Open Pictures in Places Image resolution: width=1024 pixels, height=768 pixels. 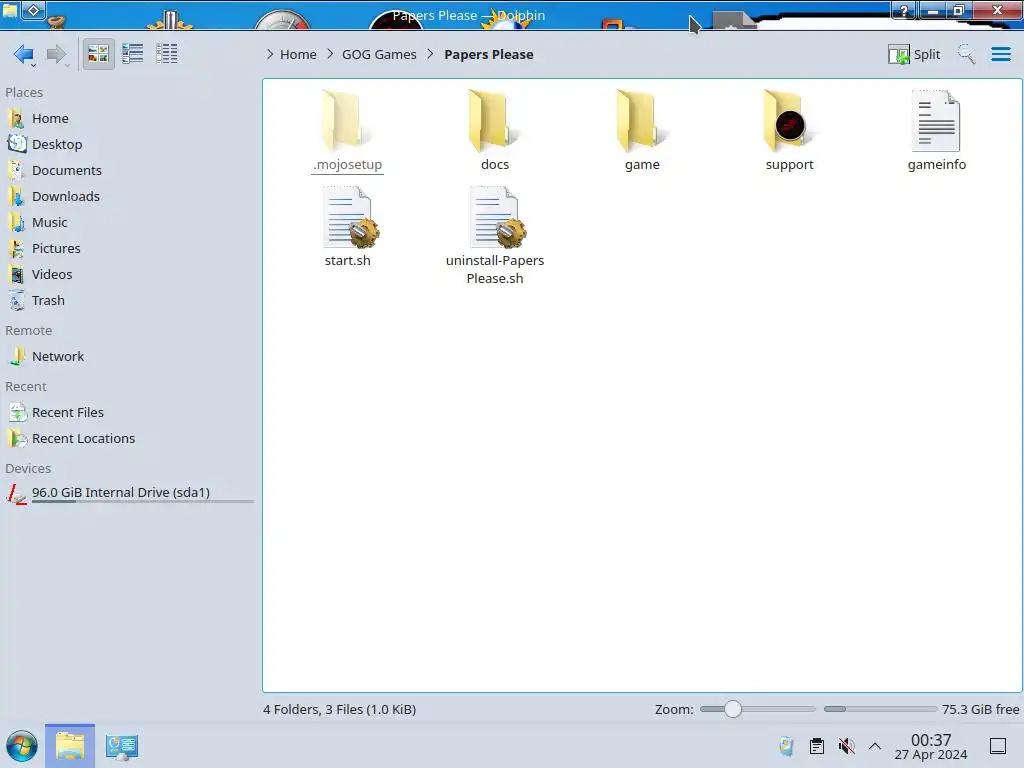point(56,249)
